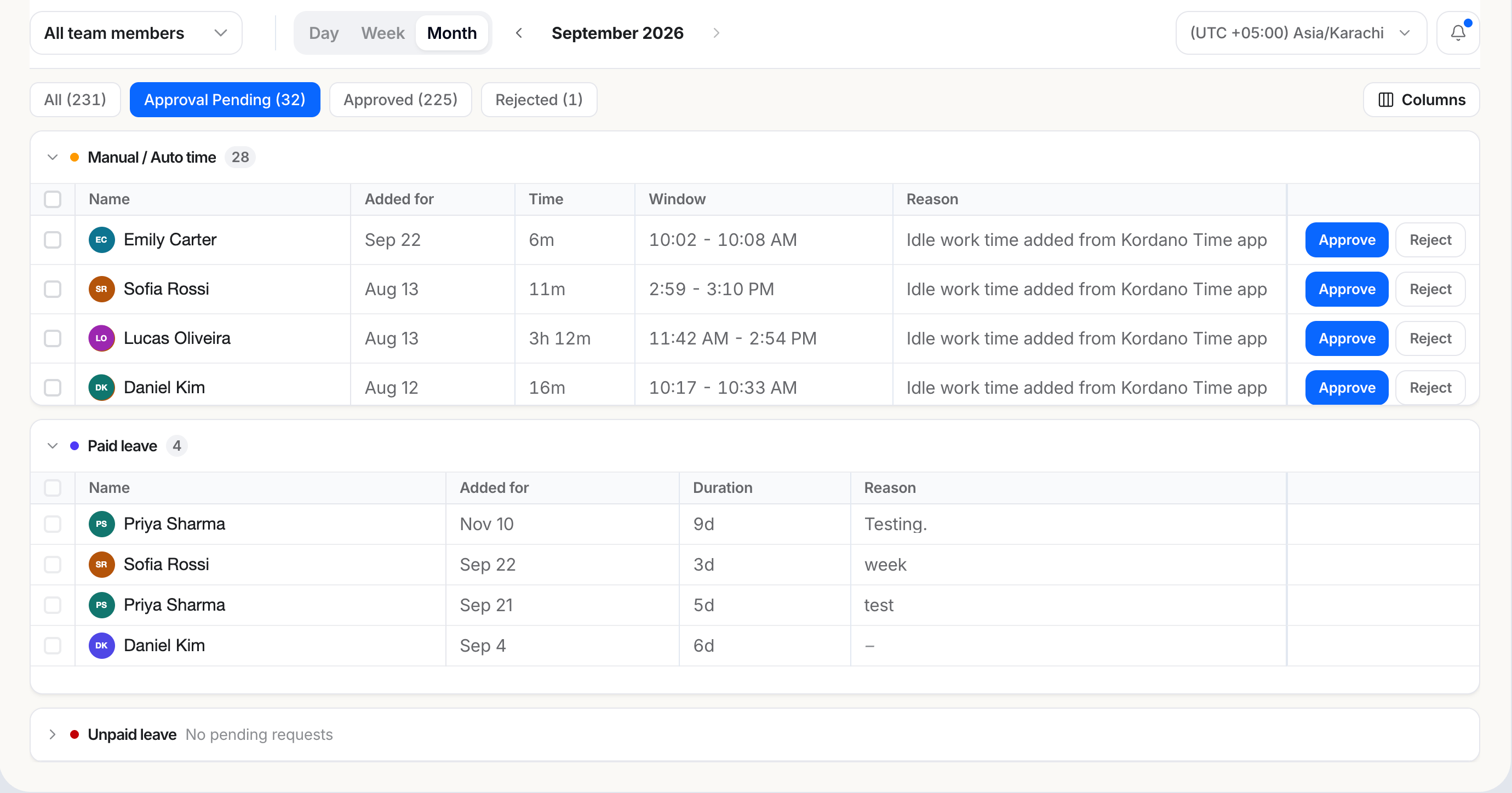
Task: Tick Emily Carter's row checkbox
Action: [x=53, y=239]
